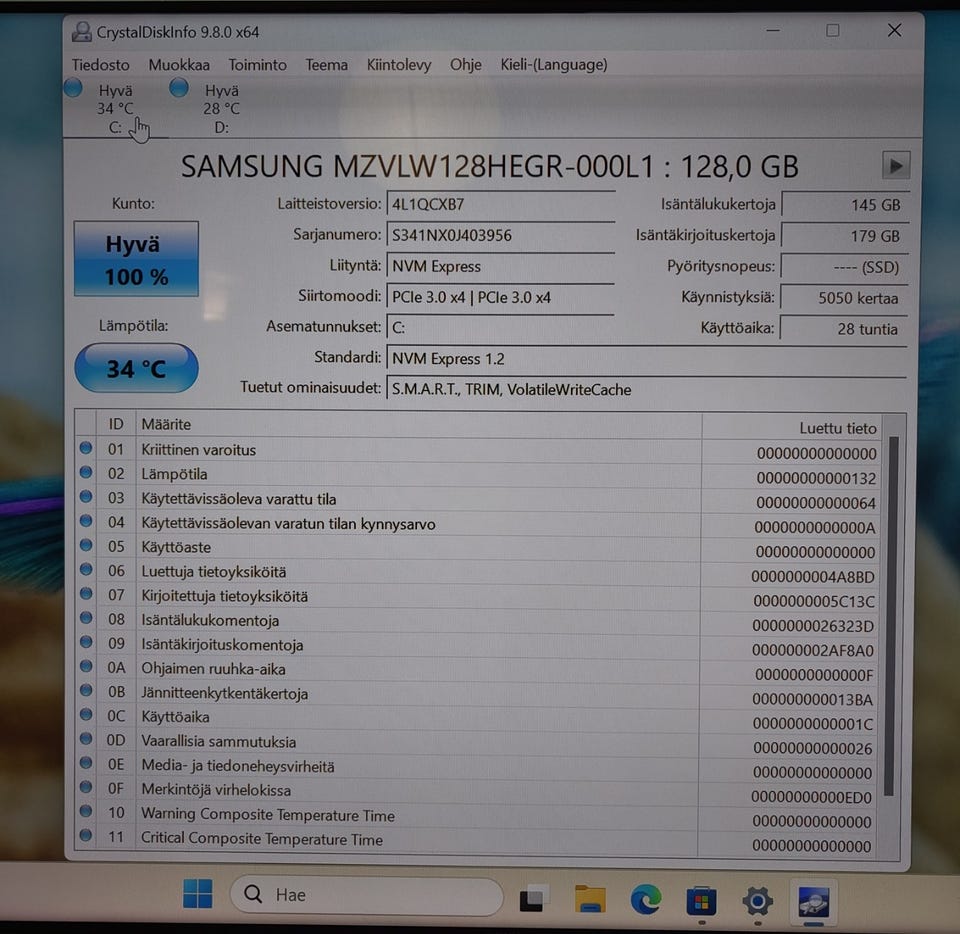The height and width of the screenshot is (934, 960).
Task: Click the ID column header
Action: click(116, 424)
